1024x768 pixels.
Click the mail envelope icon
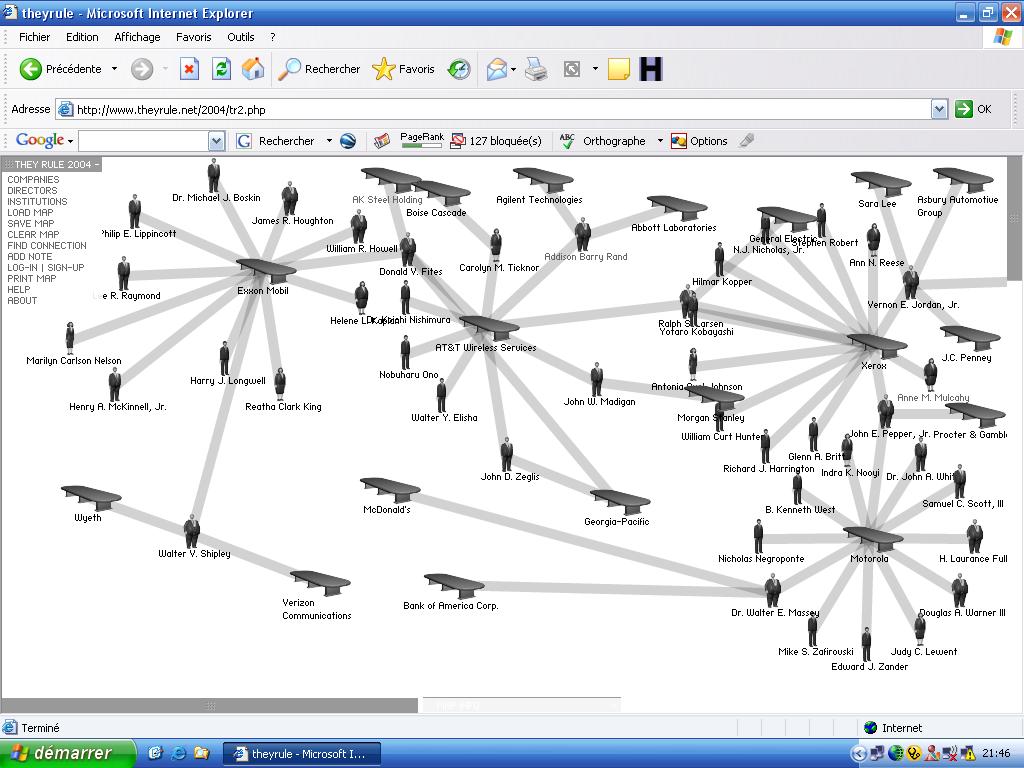point(496,69)
